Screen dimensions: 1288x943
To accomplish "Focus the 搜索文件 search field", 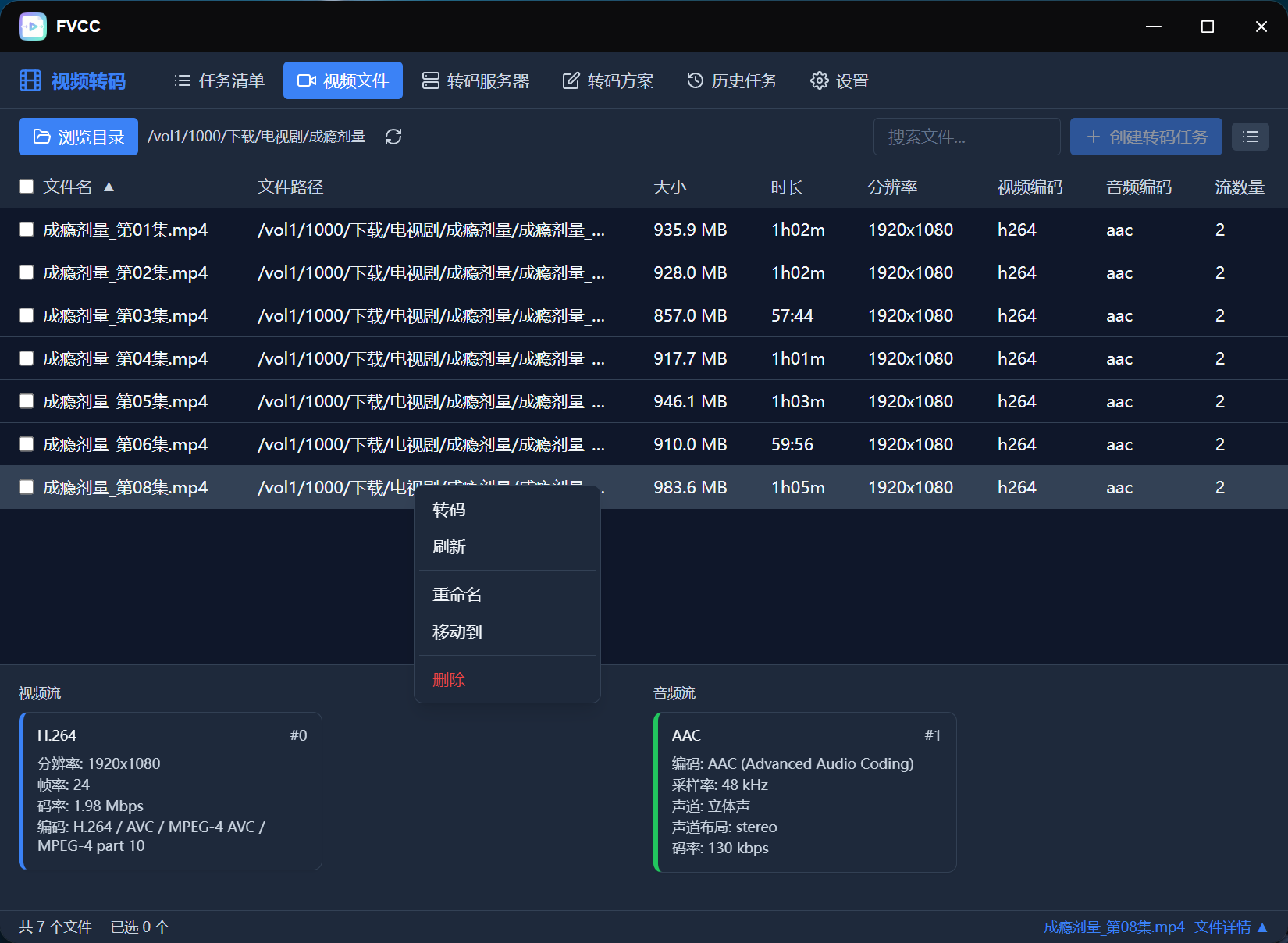I will click(966, 137).
